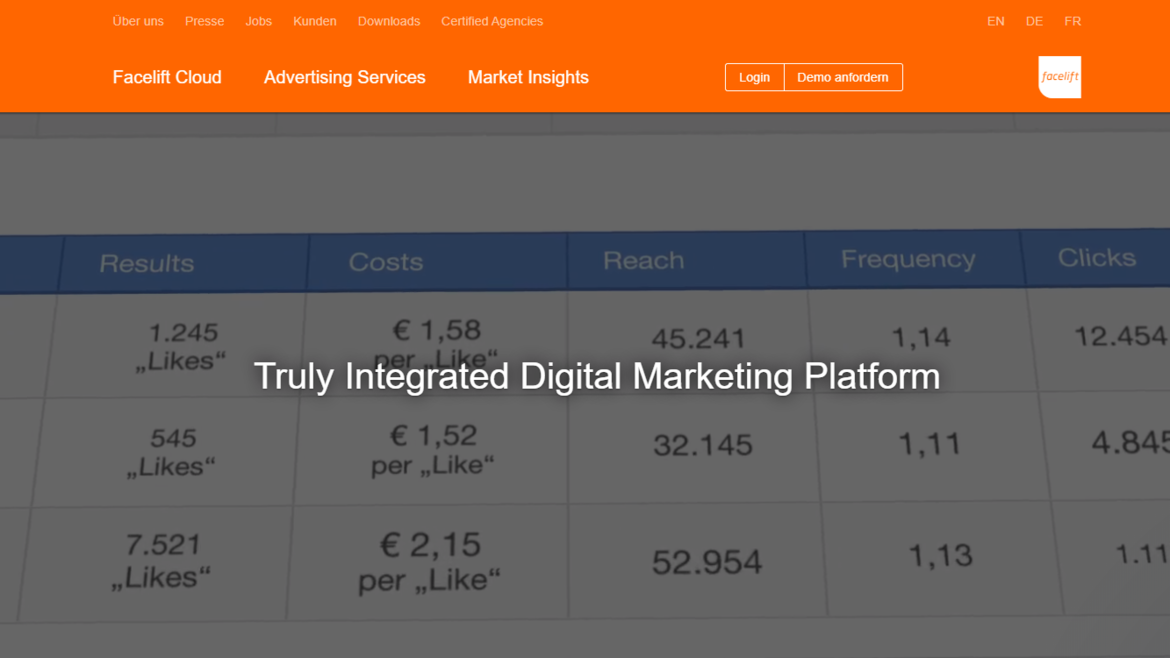The height and width of the screenshot is (658, 1170).
Task: Click the 1,14 frequency value
Action: pyautogui.click(x=922, y=338)
